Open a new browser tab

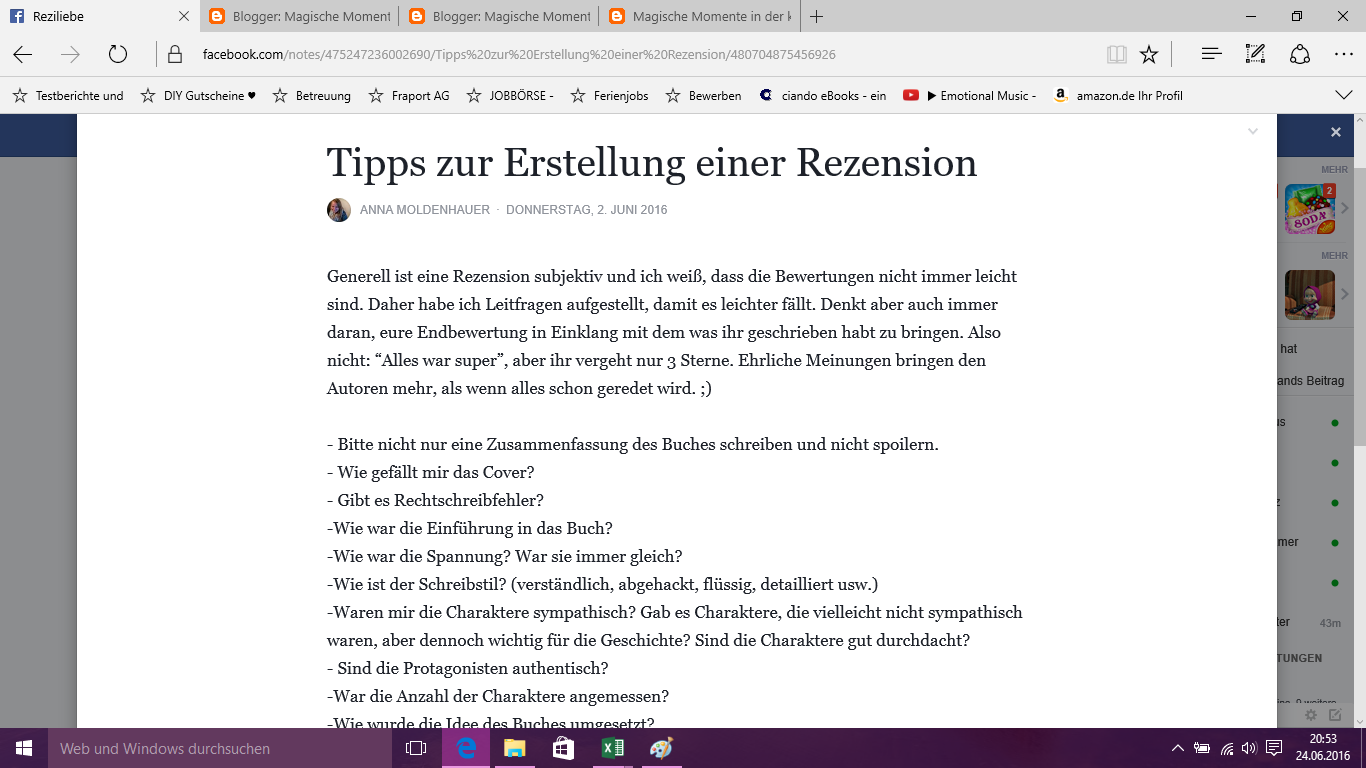816,16
